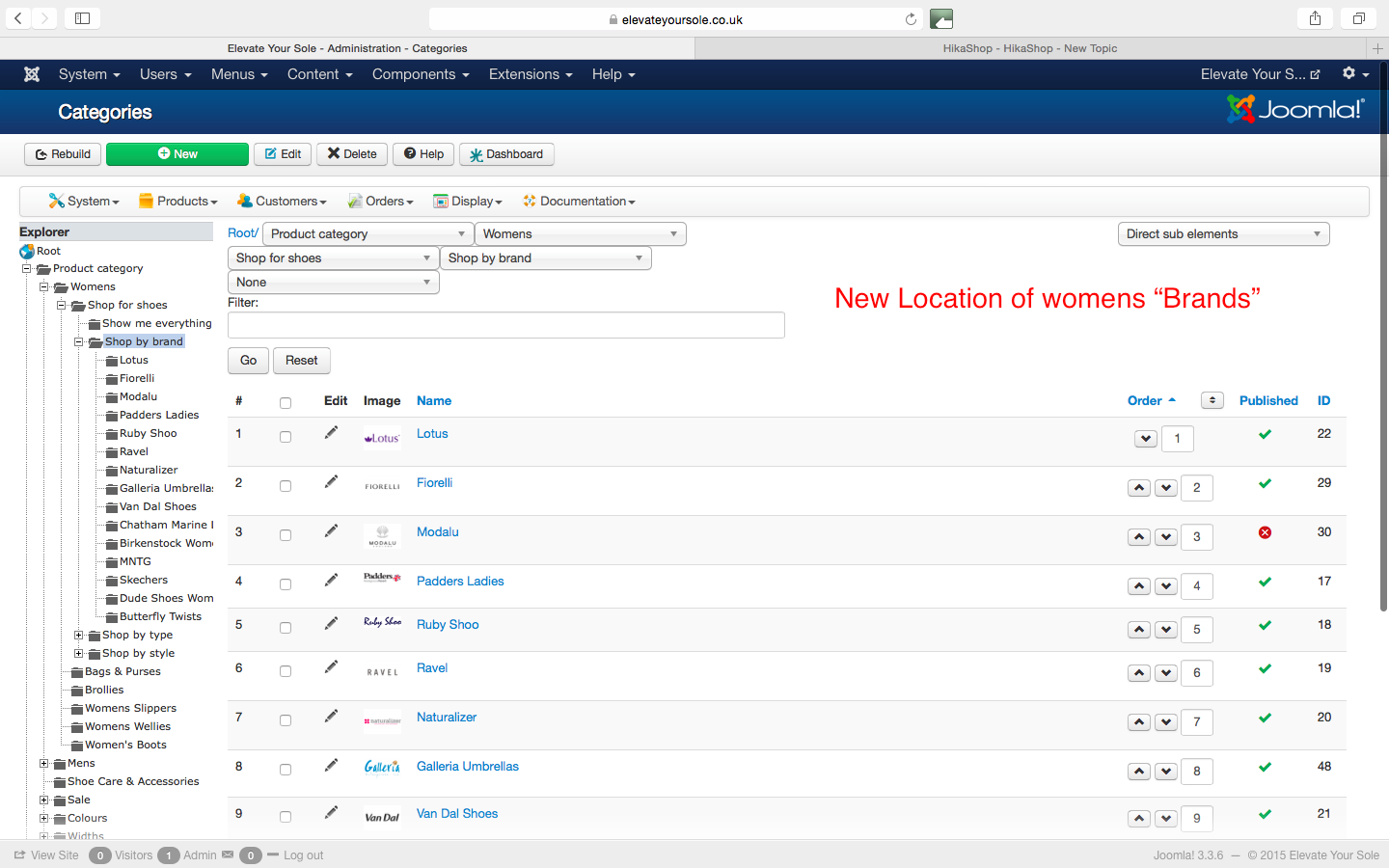Click the red unpublished icon for Modalu
Viewport: 1389px width, 868px height.
tap(1265, 532)
